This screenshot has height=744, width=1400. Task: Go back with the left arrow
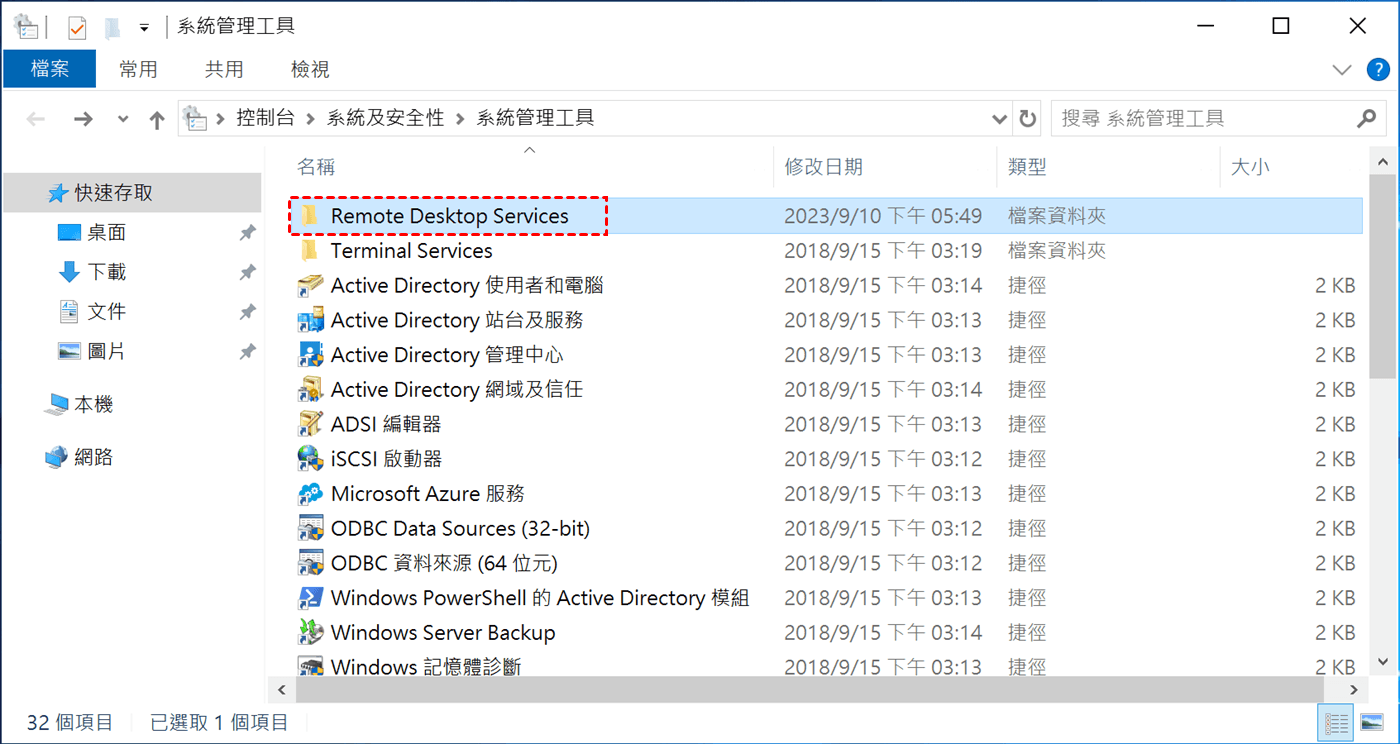(36, 119)
